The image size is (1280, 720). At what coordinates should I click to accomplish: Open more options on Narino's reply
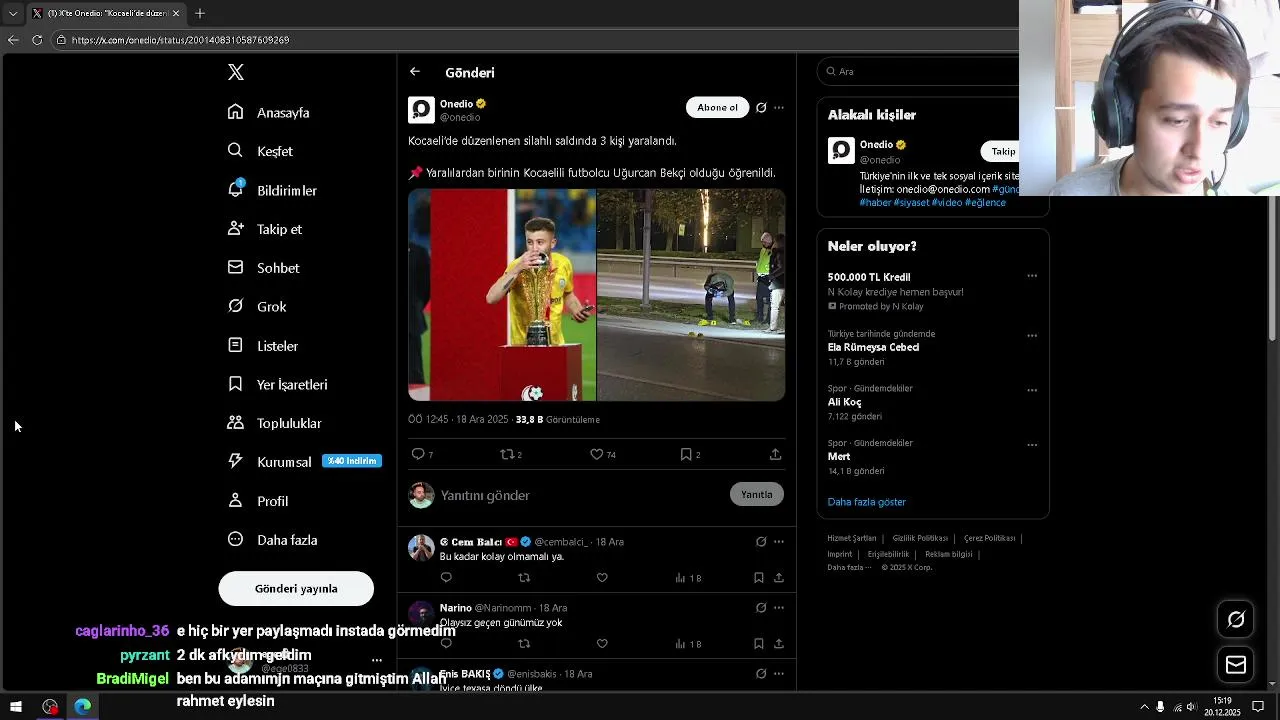tap(779, 608)
